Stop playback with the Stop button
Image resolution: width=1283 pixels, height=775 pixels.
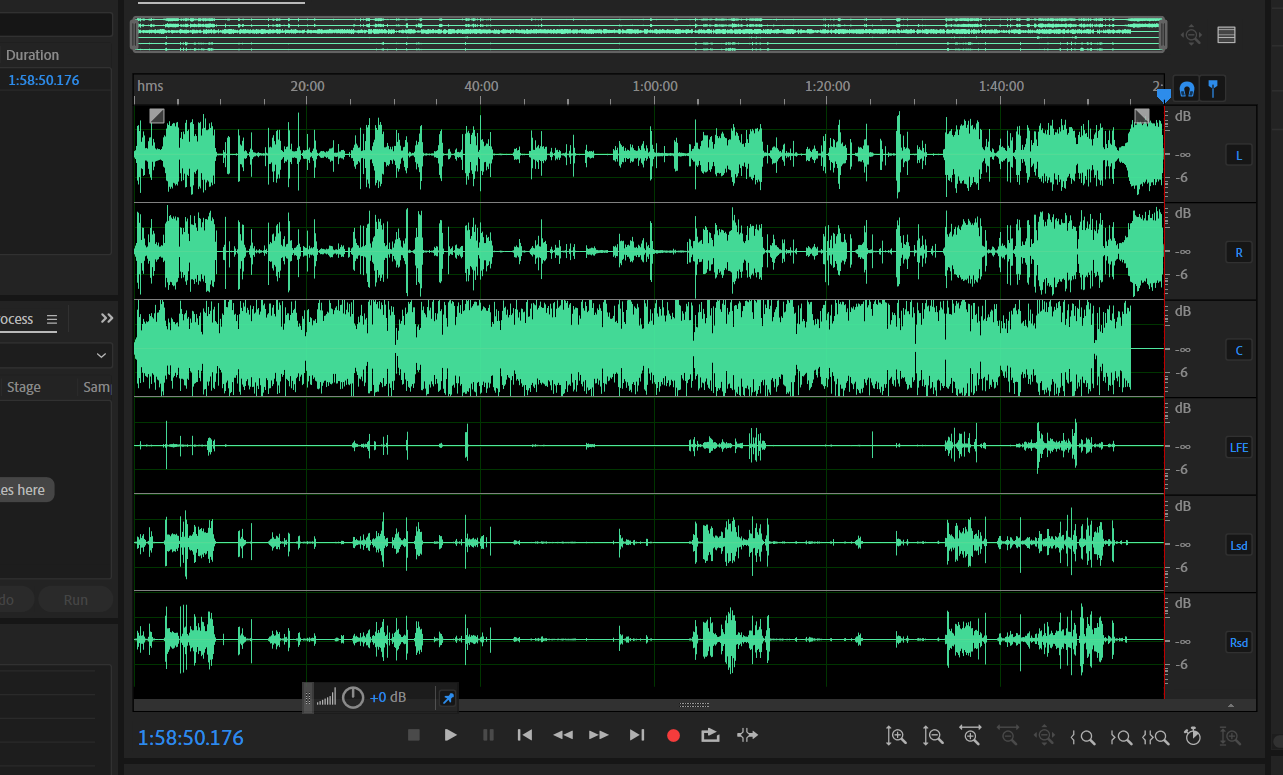414,735
